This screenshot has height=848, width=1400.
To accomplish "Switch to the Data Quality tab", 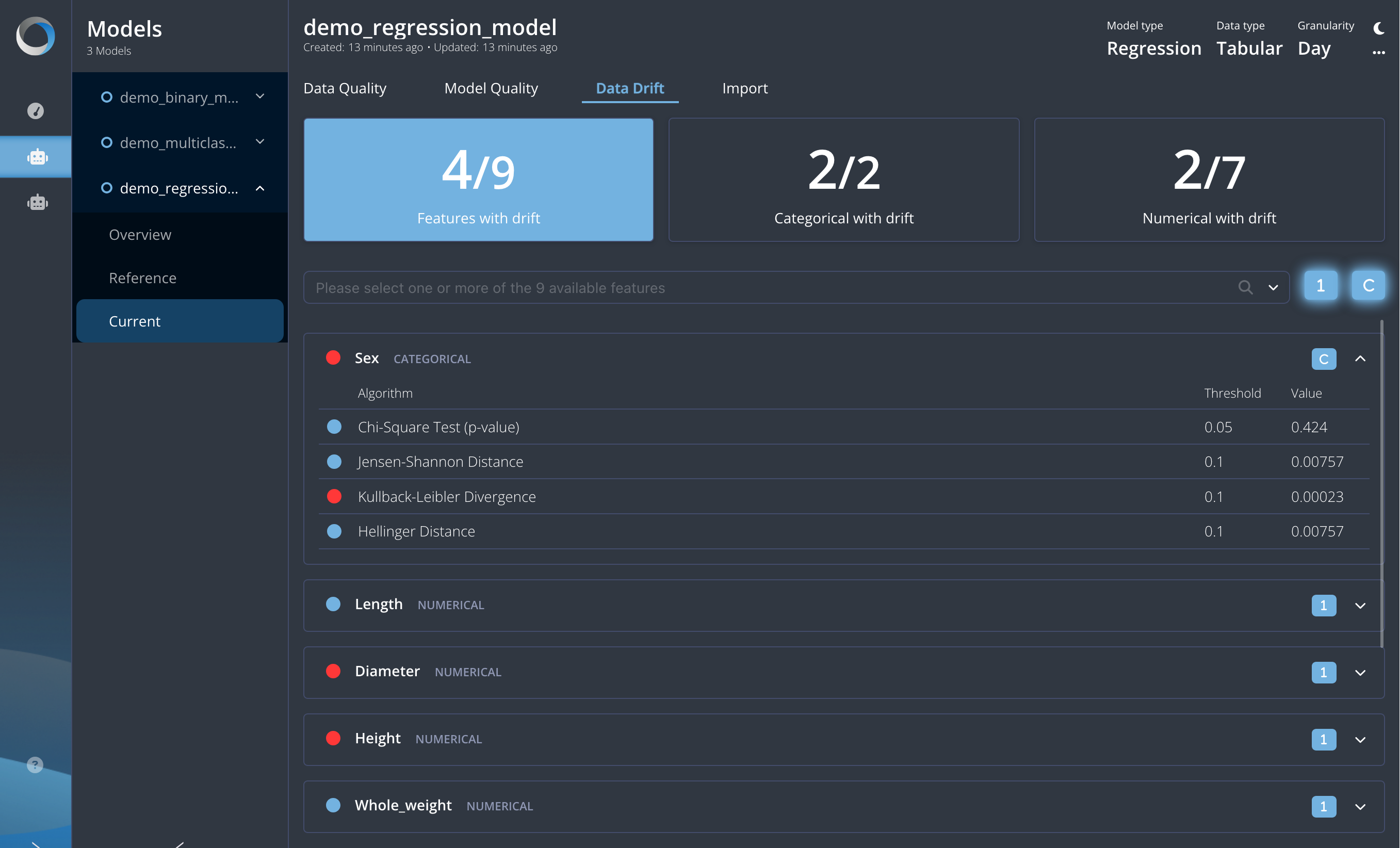I will coord(345,88).
